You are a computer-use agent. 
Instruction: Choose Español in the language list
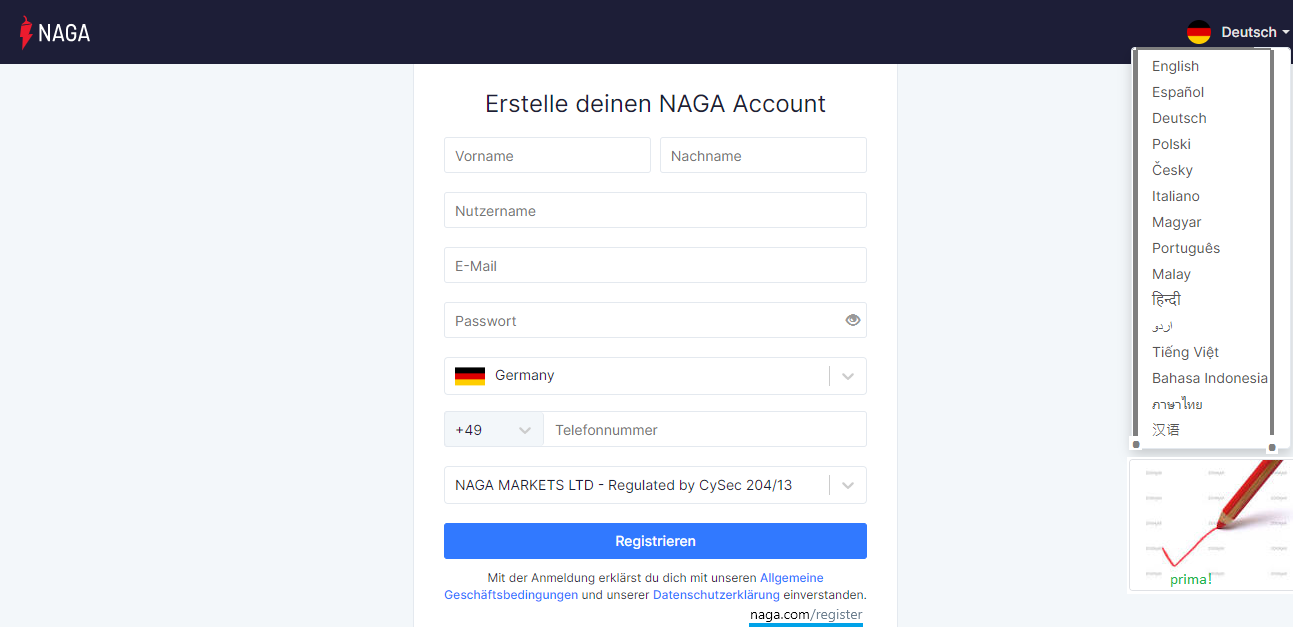(x=1178, y=92)
